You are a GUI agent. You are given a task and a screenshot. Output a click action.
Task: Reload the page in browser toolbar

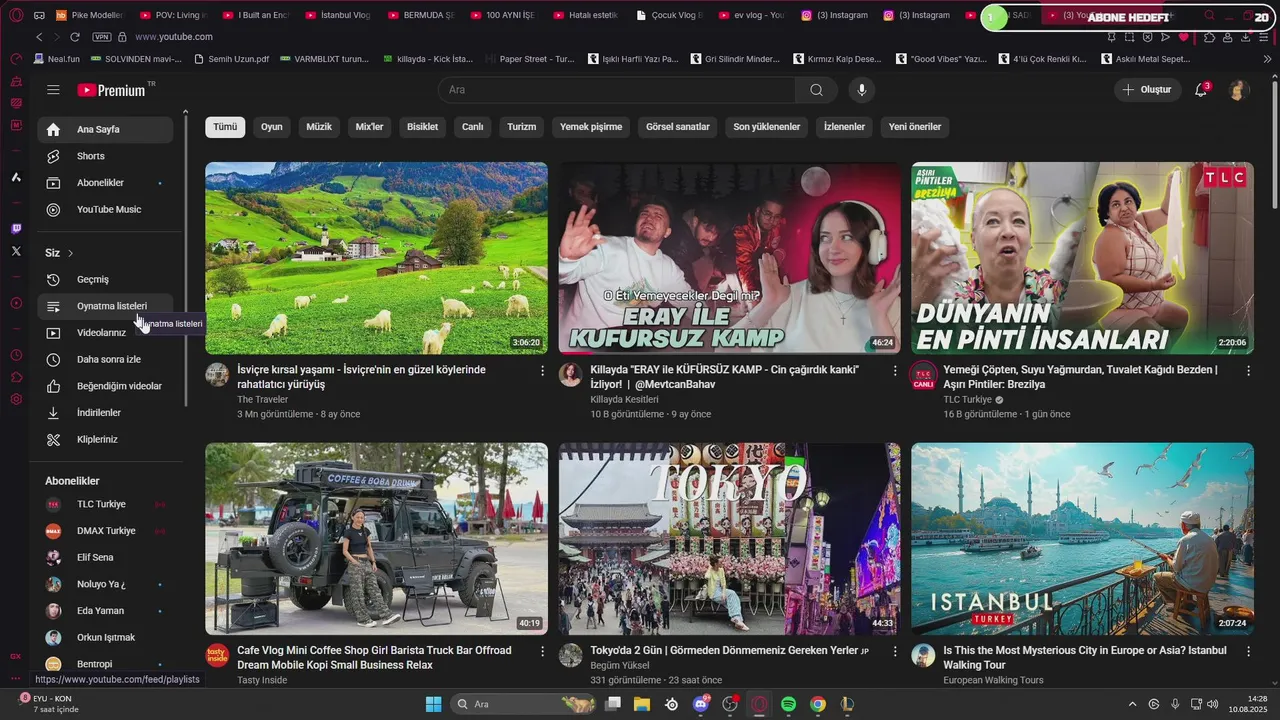pyautogui.click(x=74, y=37)
